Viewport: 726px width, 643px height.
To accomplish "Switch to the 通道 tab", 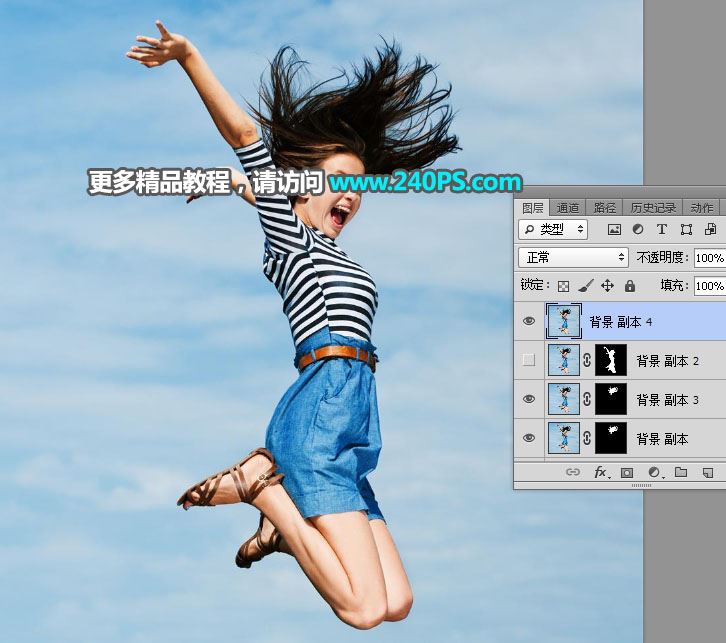I will click(x=567, y=208).
